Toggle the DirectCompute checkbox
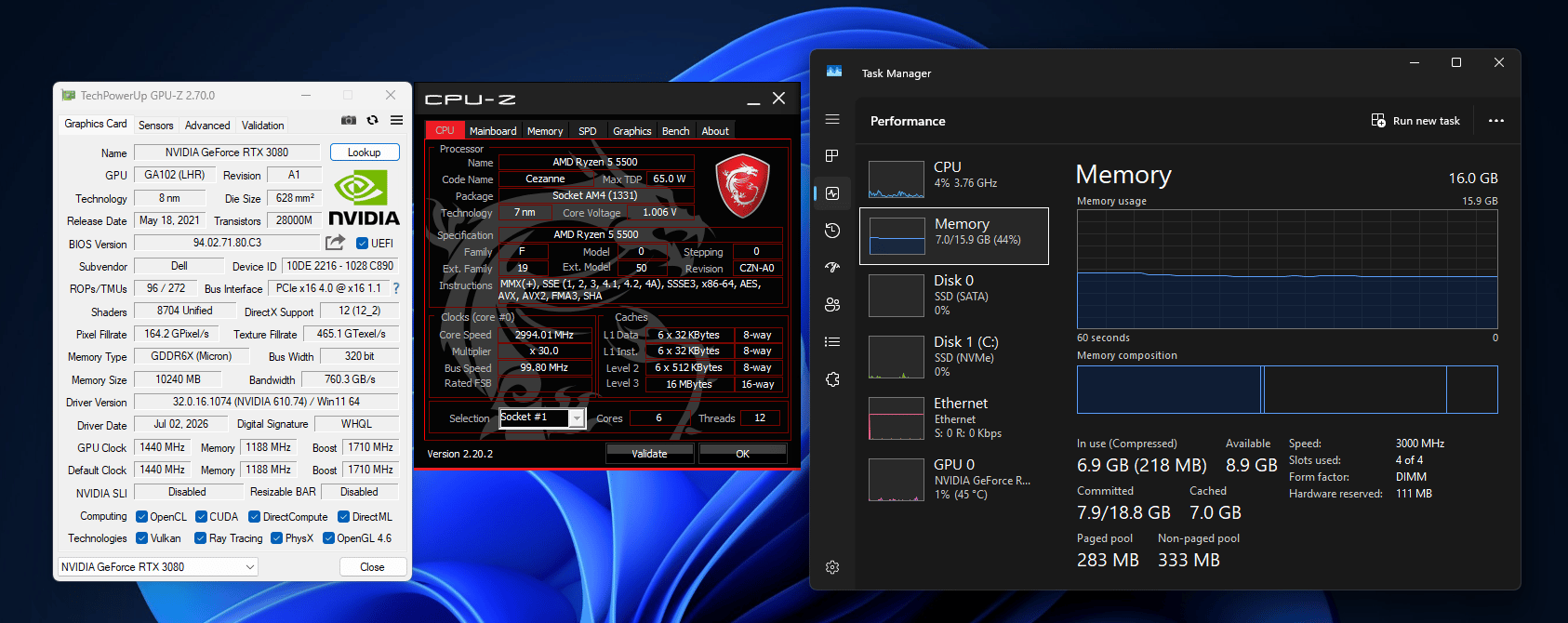Viewport: 1568px width, 623px height. [x=254, y=517]
